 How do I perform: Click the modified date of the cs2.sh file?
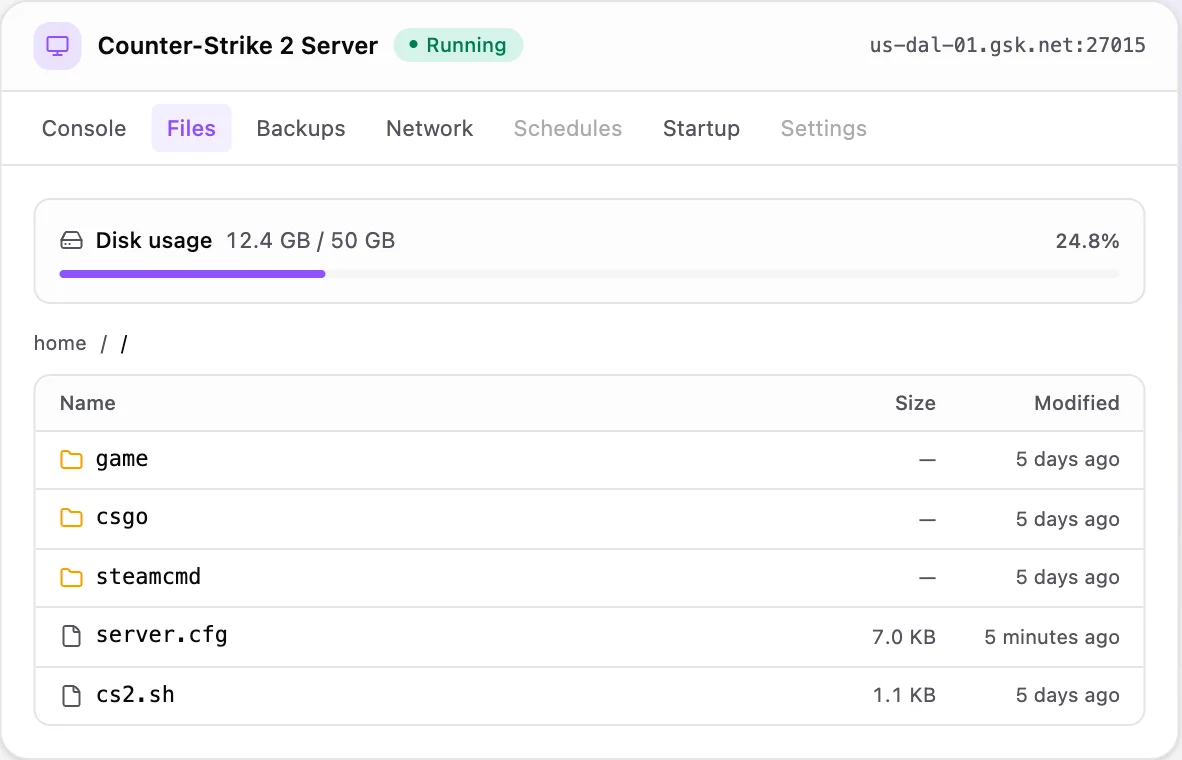point(1067,695)
